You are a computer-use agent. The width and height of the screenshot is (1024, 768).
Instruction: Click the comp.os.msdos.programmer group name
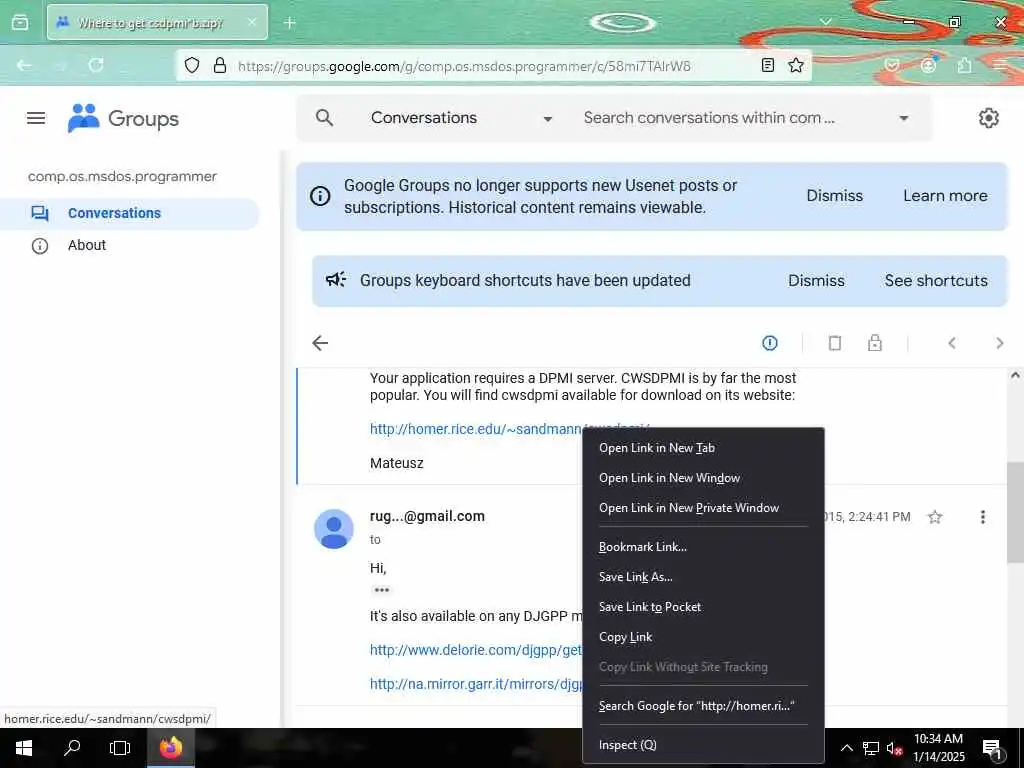tap(122, 176)
